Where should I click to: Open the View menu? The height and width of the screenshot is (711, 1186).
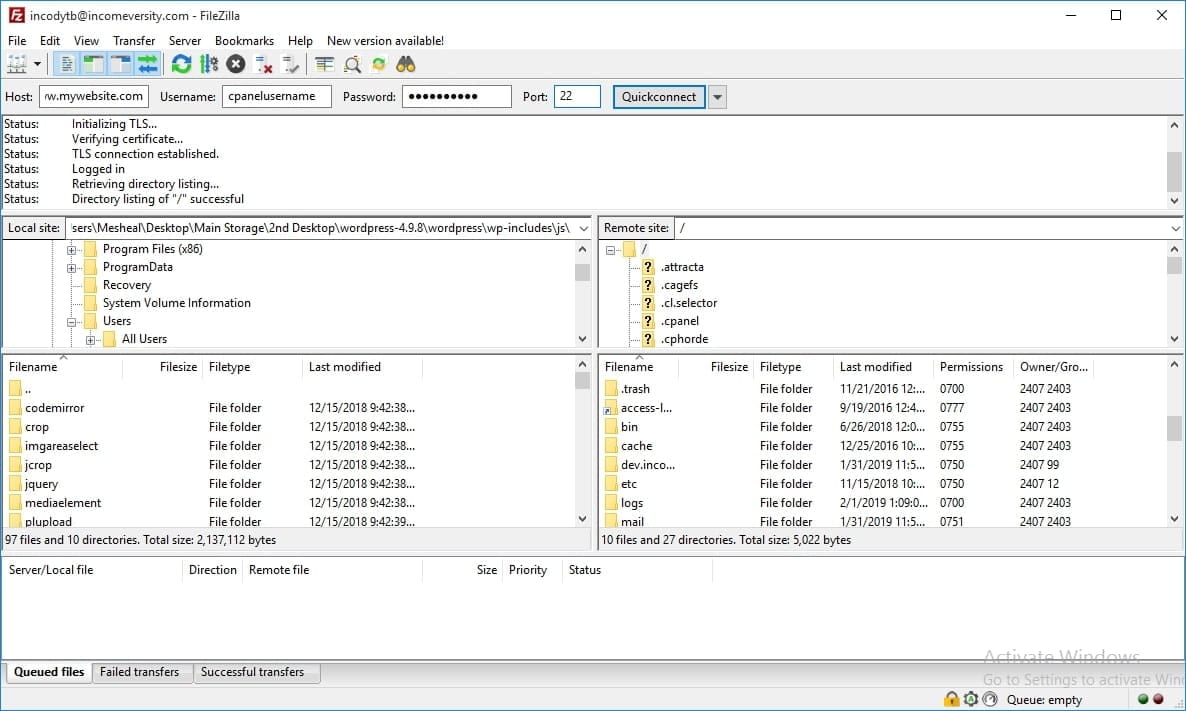(86, 41)
